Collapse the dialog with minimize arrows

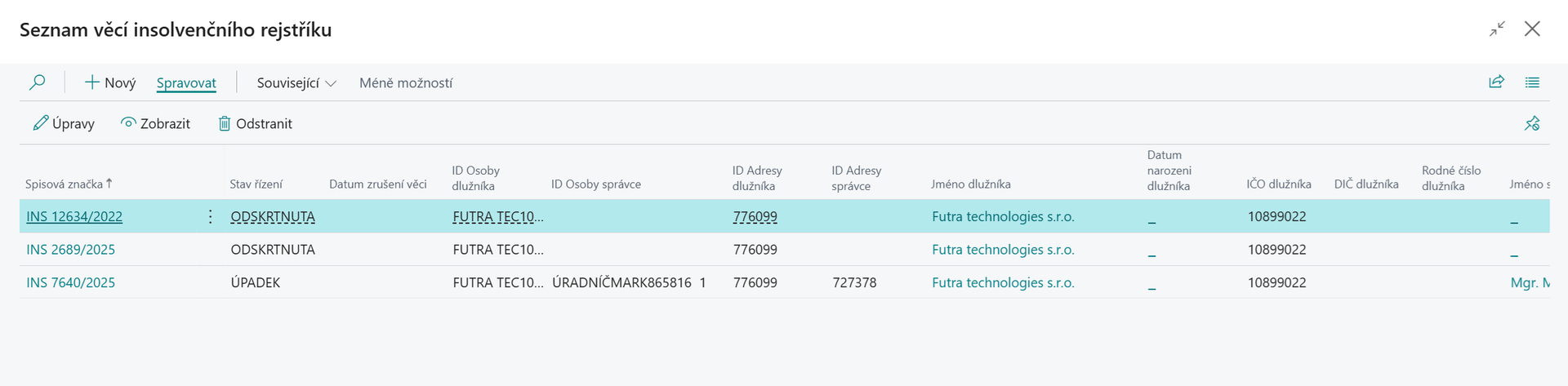coord(1497,29)
